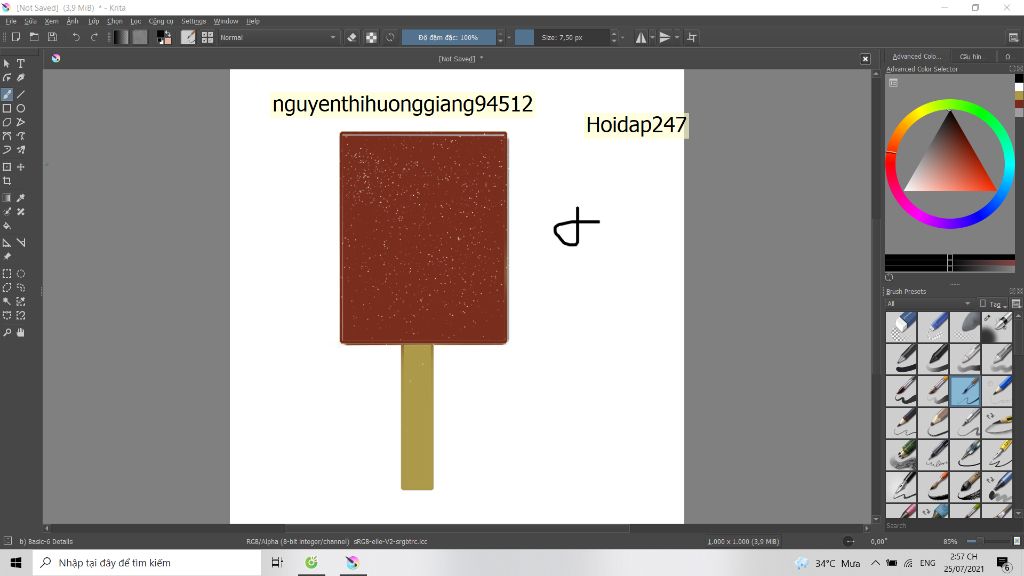The height and width of the screenshot is (576, 1024).
Task: Select the Contiguous Selection magic wand
Action: (7, 302)
